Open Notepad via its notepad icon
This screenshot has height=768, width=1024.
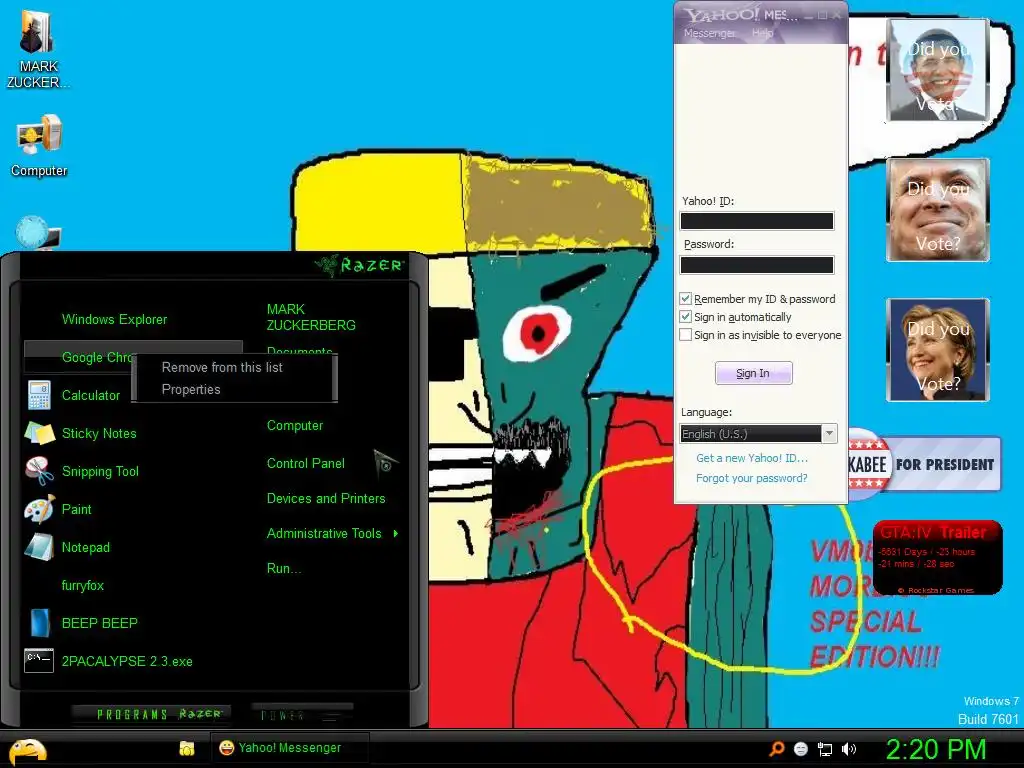[39, 547]
